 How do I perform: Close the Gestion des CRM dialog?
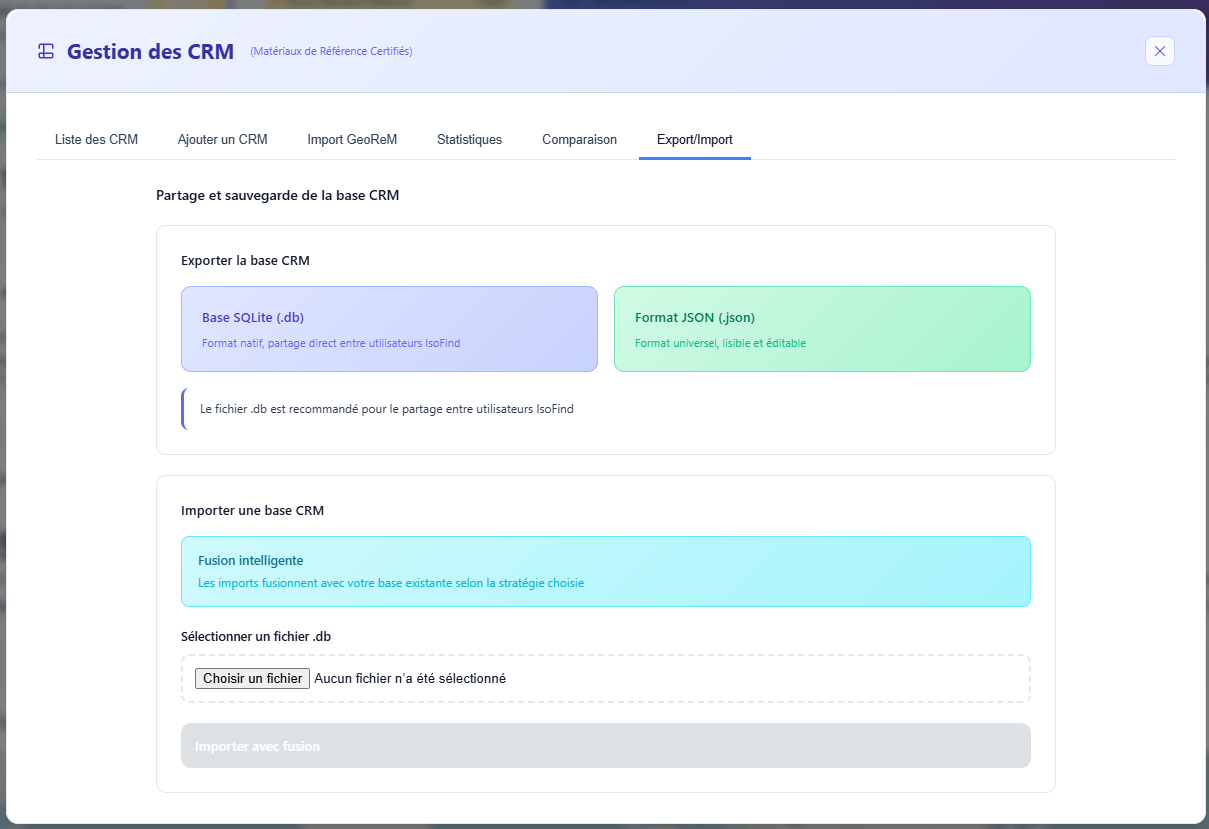[1159, 51]
